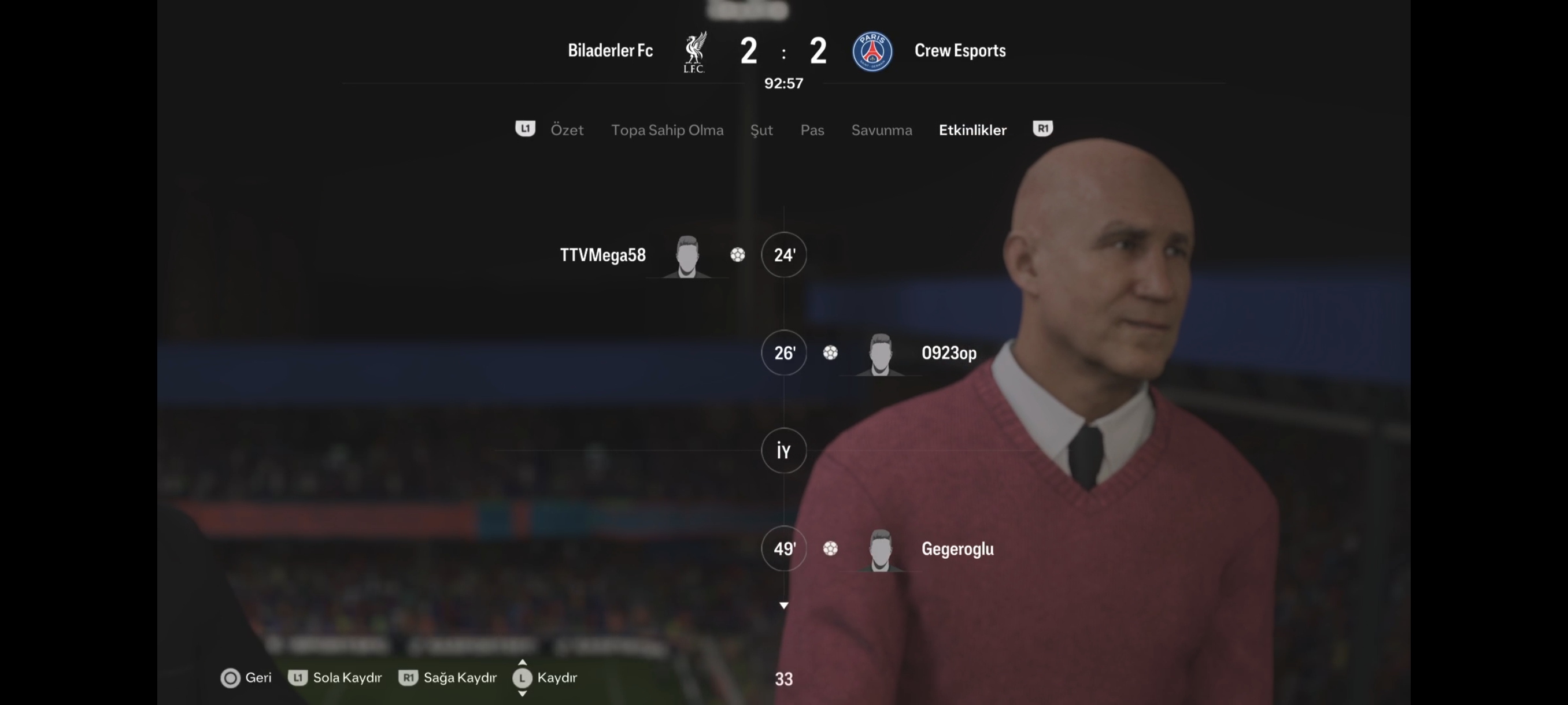Click the circle Geri back icon
This screenshot has width=1568, height=705.
coord(230,678)
